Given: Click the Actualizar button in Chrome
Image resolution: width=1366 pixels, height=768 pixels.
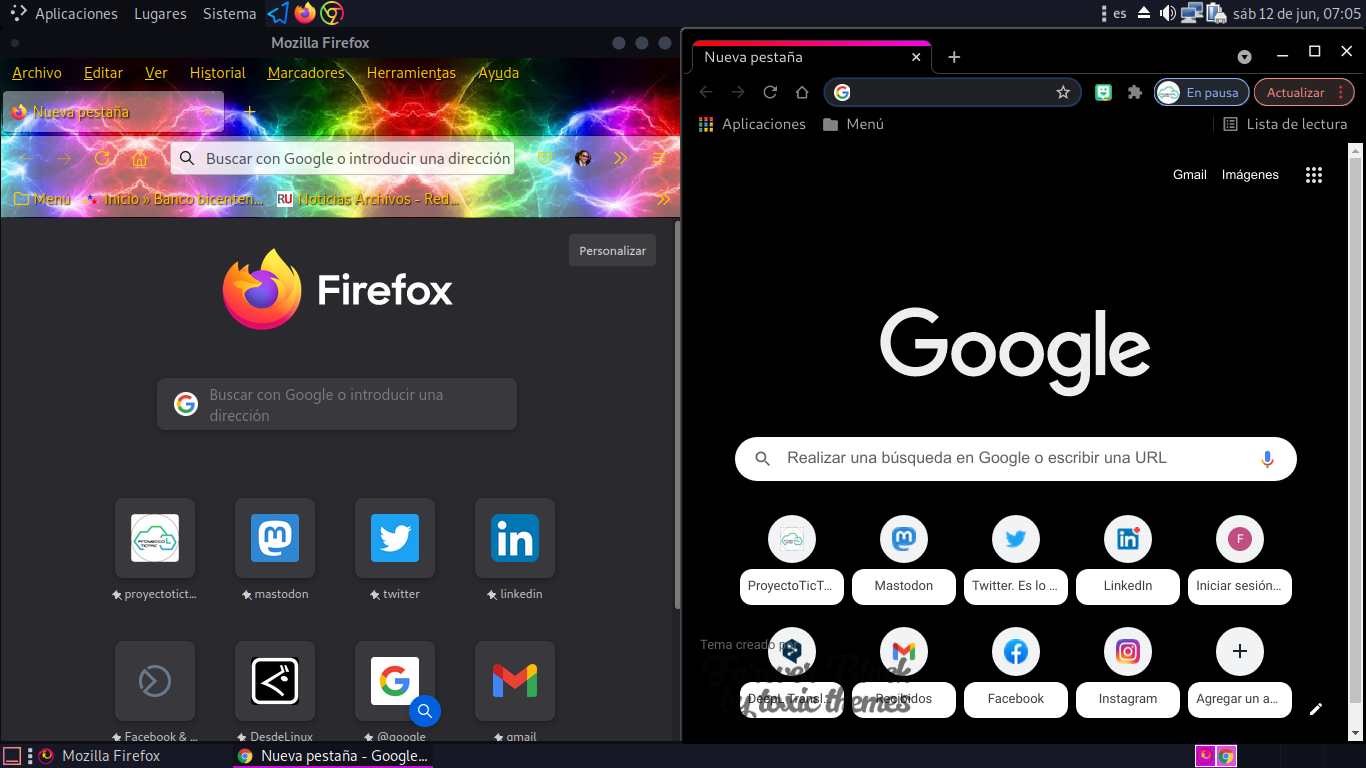Looking at the screenshot, I should click(x=1295, y=92).
